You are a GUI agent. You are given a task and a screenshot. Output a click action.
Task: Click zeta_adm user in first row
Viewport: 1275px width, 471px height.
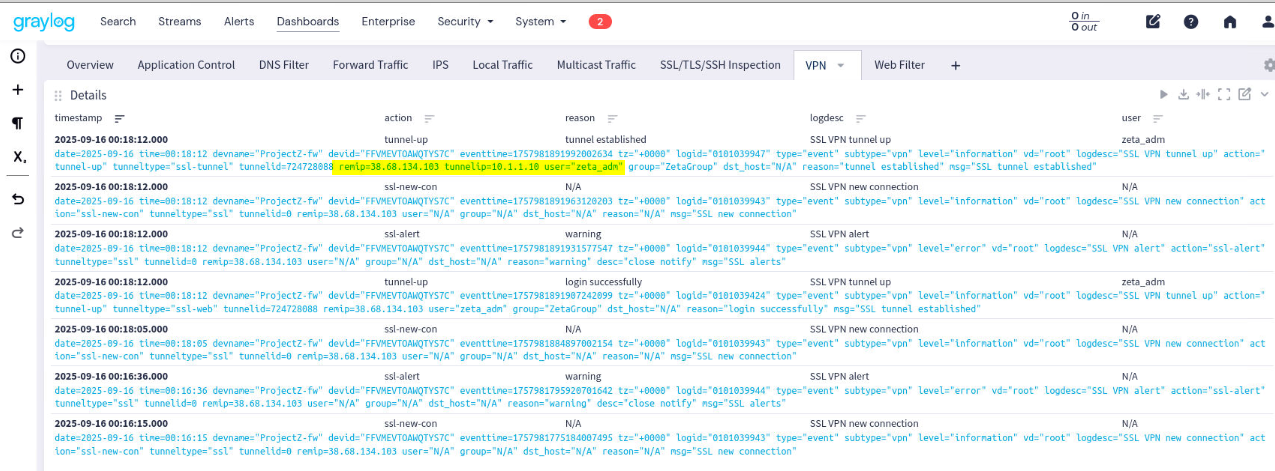[x=1144, y=139]
